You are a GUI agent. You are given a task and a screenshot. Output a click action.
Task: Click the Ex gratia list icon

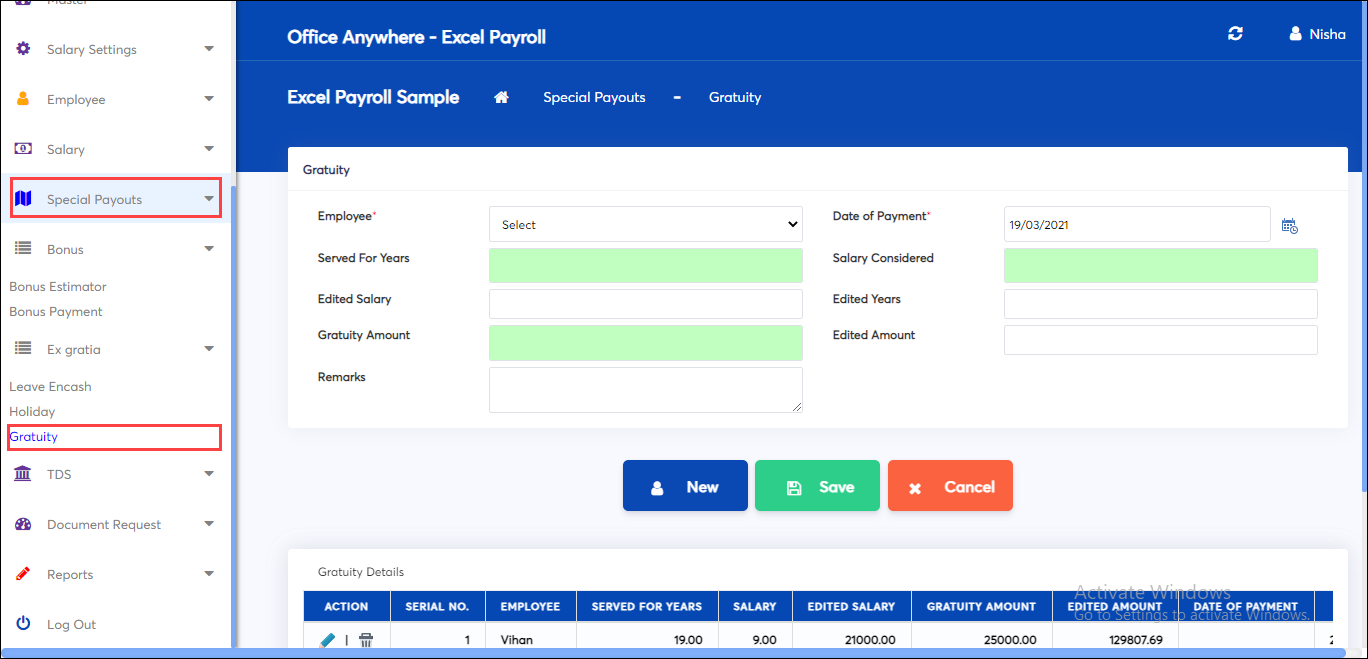tap(24, 349)
